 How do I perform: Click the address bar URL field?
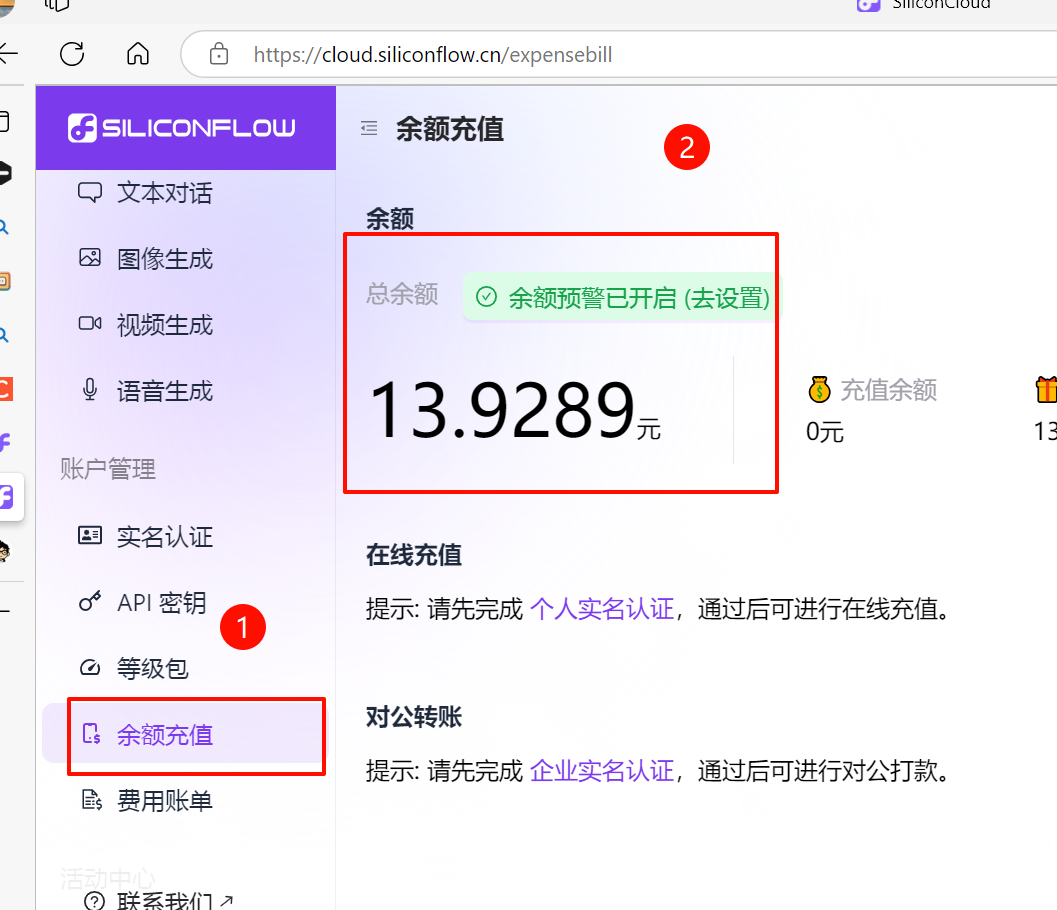pyautogui.click(x=620, y=55)
